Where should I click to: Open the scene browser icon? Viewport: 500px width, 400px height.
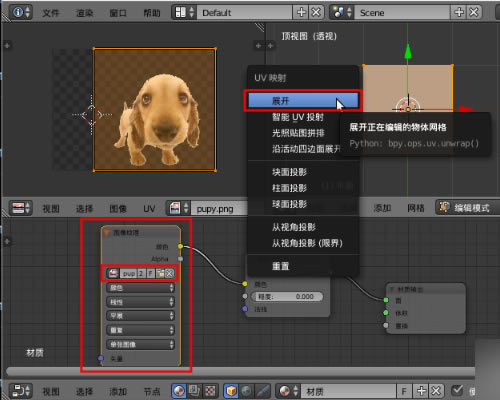pyautogui.click(x=342, y=12)
